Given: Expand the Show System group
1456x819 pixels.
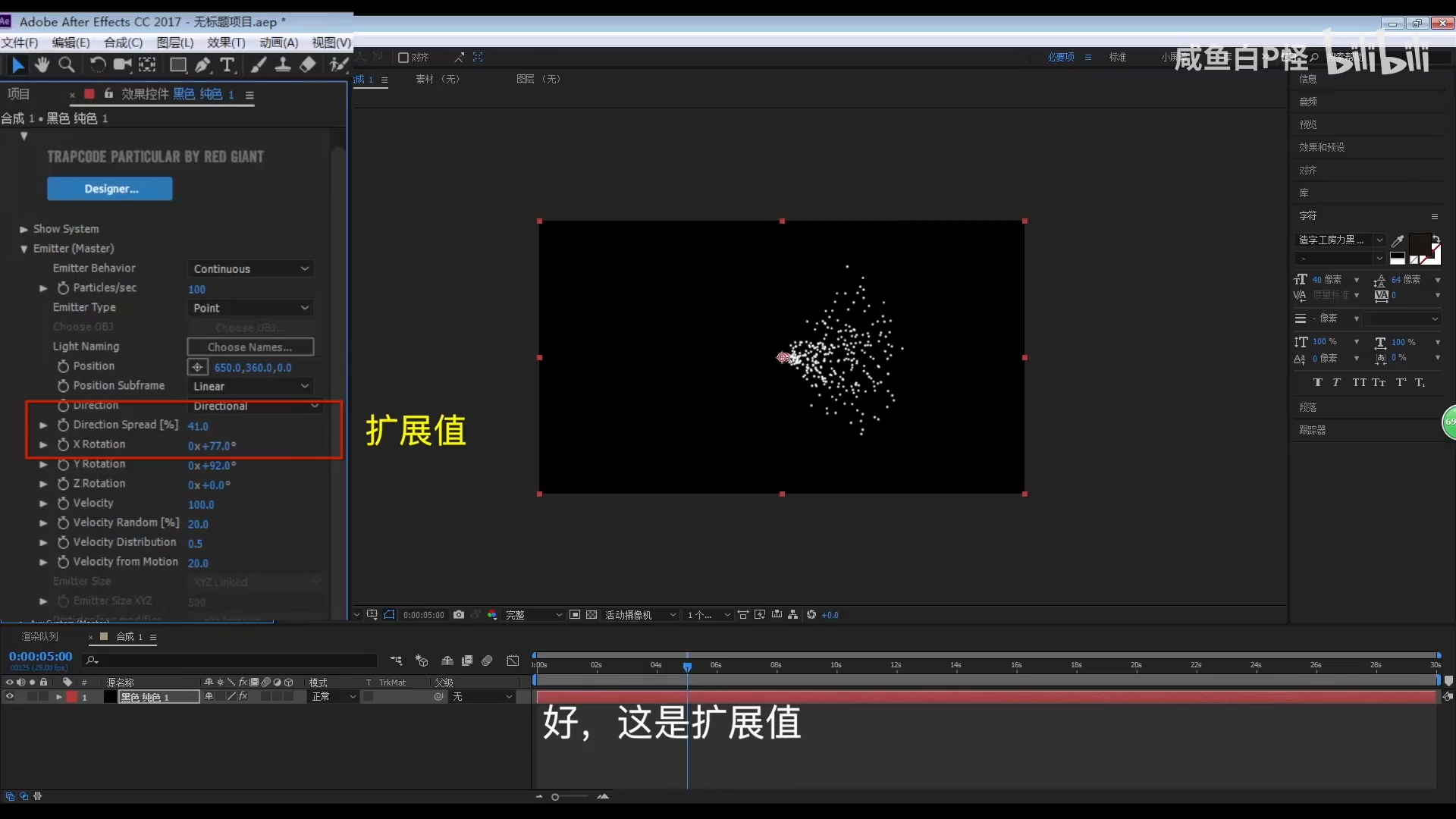Looking at the screenshot, I should coord(23,229).
